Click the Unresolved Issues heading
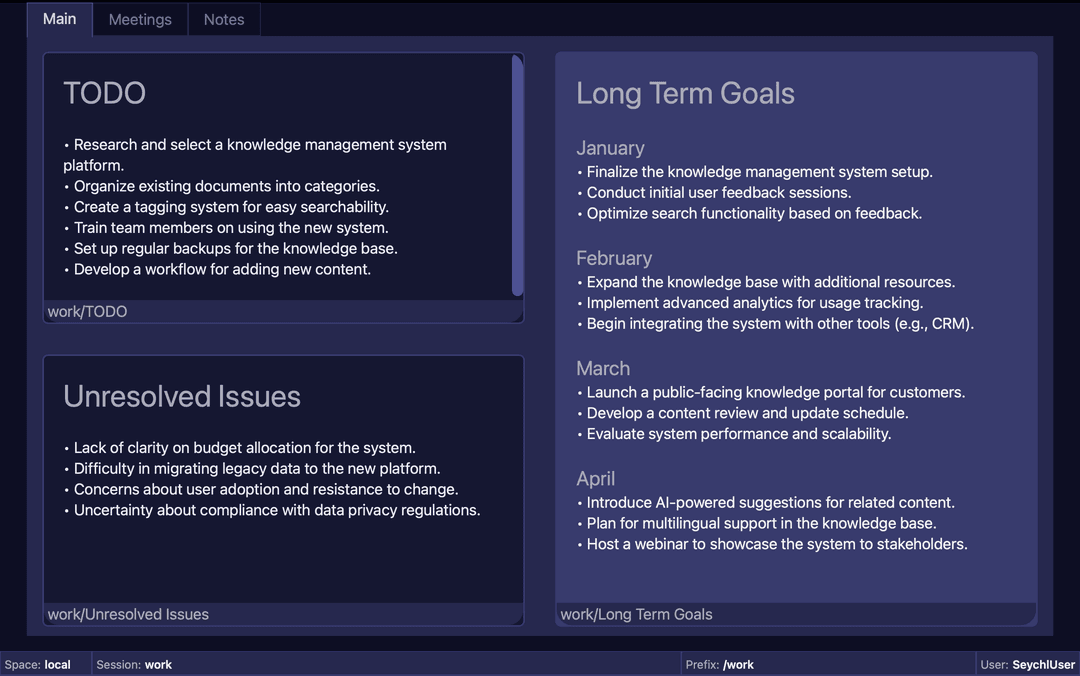The image size is (1080, 676). [x=181, y=396]
